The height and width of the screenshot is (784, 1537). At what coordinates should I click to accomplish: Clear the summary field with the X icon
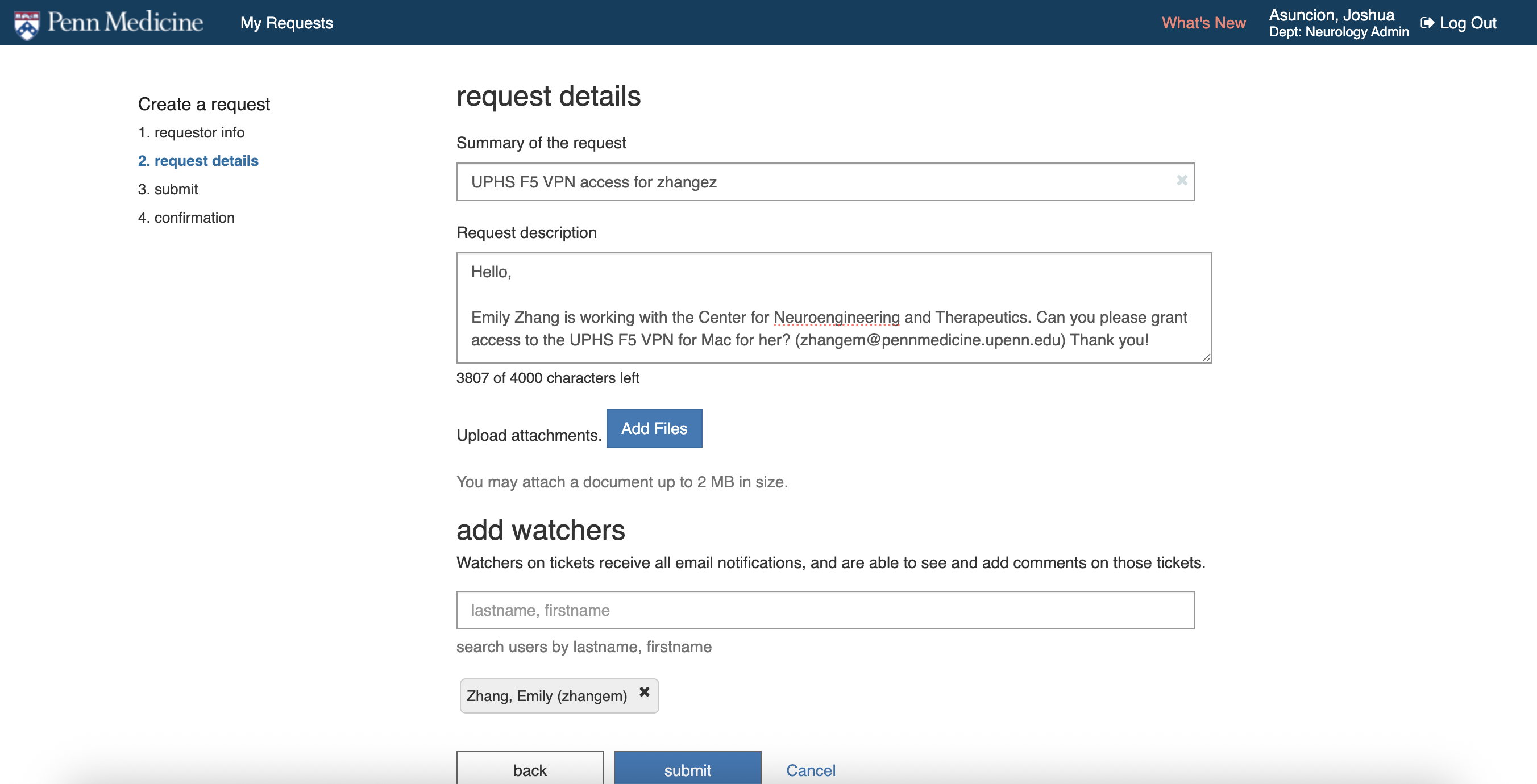(1181, 180)
